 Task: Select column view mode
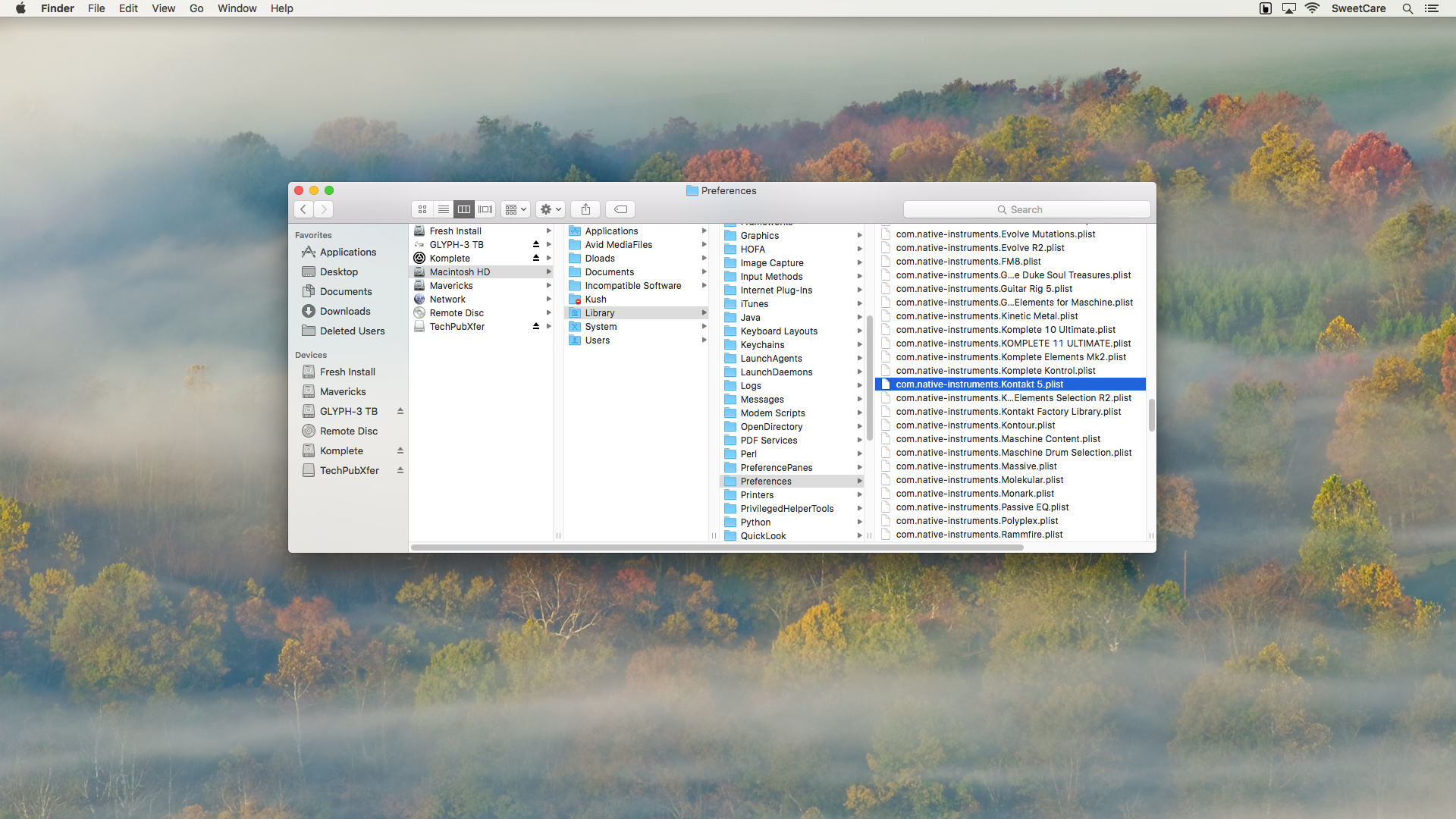point(464,209)
